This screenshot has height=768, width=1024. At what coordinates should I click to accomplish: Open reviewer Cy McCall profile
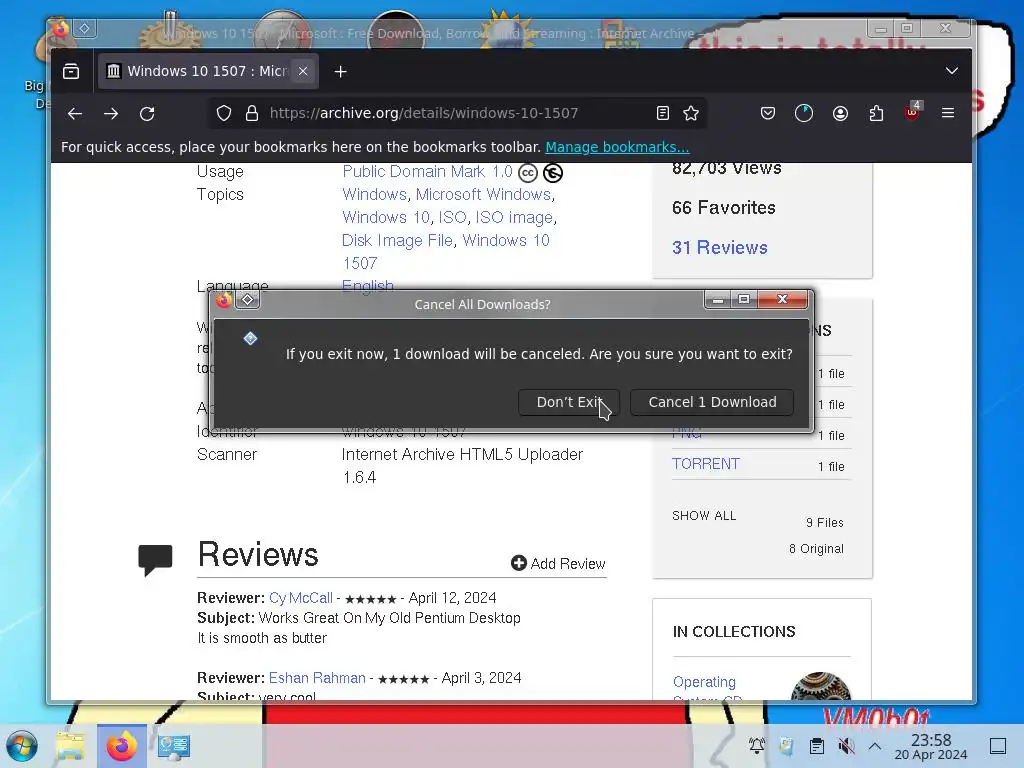pos(300,598)
